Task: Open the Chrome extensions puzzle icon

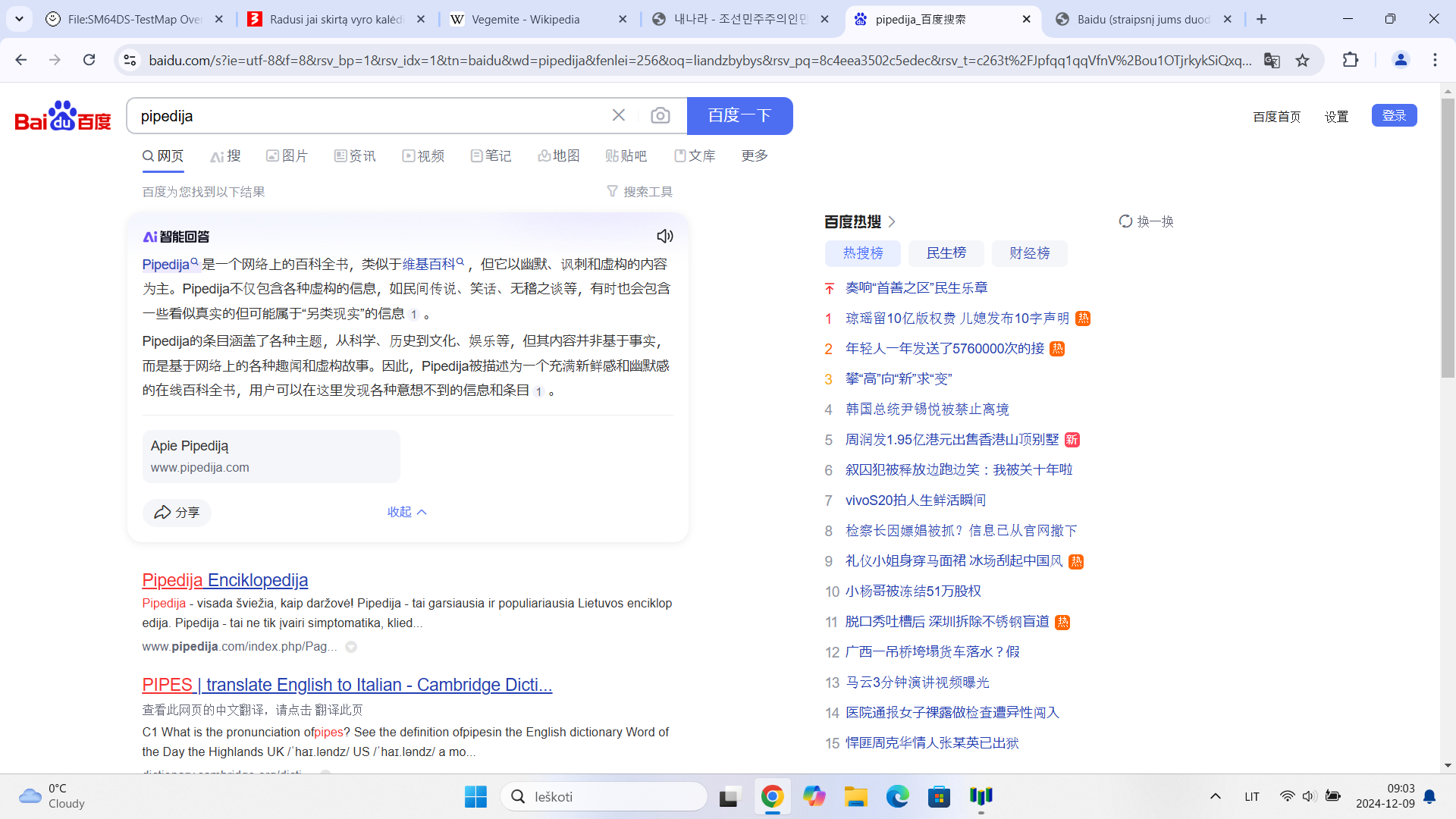Action: (1351, 60)
